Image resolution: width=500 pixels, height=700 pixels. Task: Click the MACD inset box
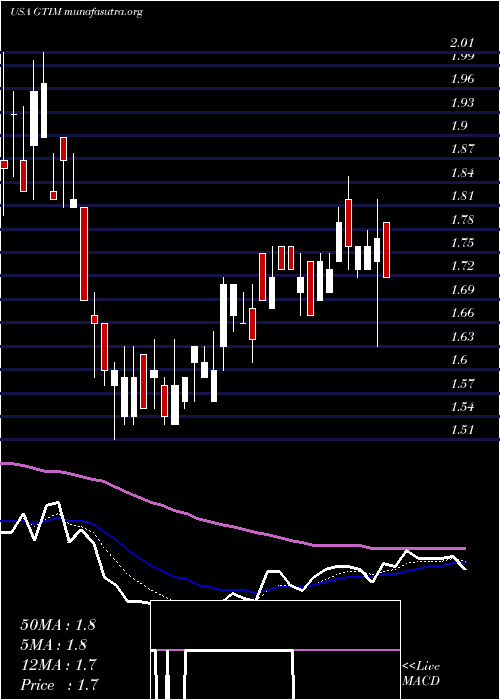[275, 650]
